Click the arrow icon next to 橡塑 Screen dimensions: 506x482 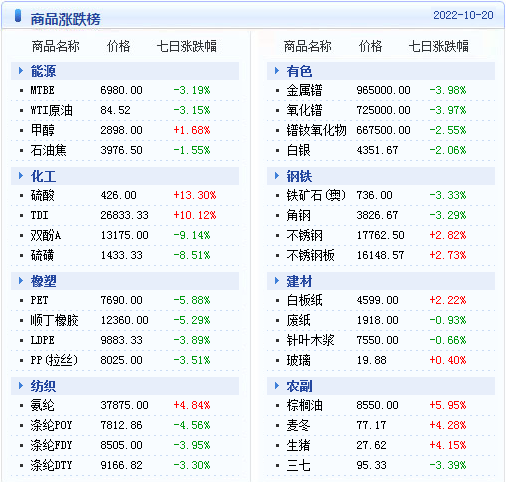(x=21, y=281)
